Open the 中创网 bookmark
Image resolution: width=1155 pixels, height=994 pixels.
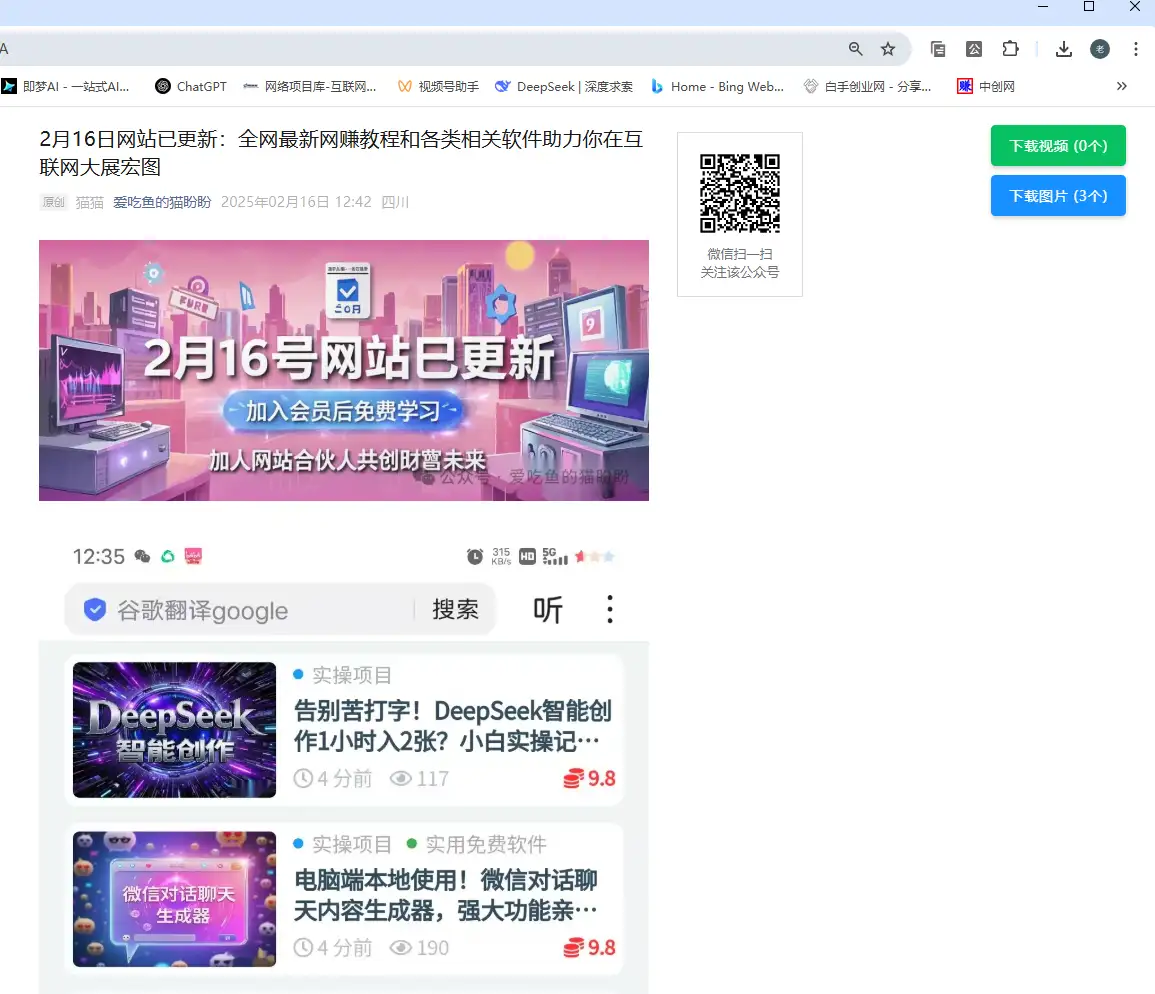click(986, 87)
